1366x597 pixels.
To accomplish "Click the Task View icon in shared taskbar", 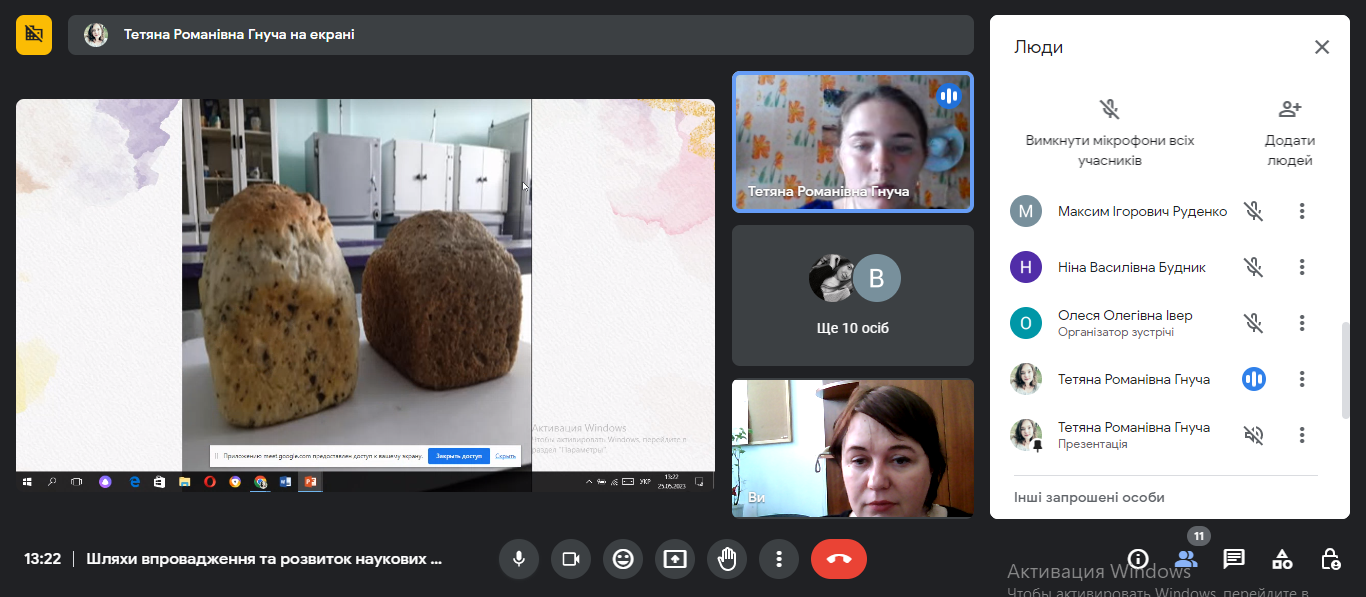I will 77,482.
